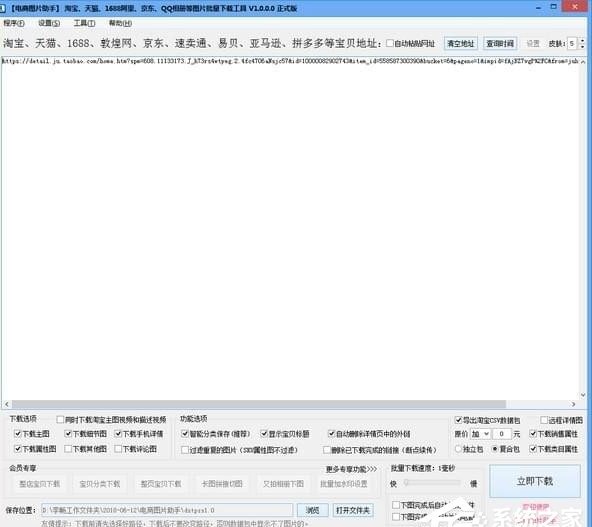592x527 pixels.
Task: Click the 批量加水印设置 button
Action: click(344, 484)
